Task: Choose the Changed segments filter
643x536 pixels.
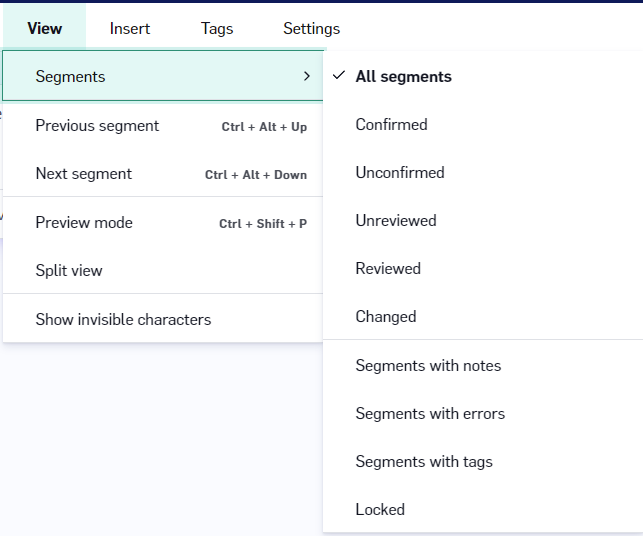Action: [x=483, y=316]
